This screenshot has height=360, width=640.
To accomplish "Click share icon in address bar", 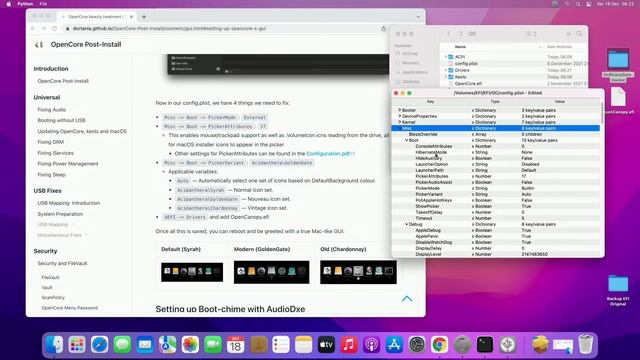I will coord(384,29).
